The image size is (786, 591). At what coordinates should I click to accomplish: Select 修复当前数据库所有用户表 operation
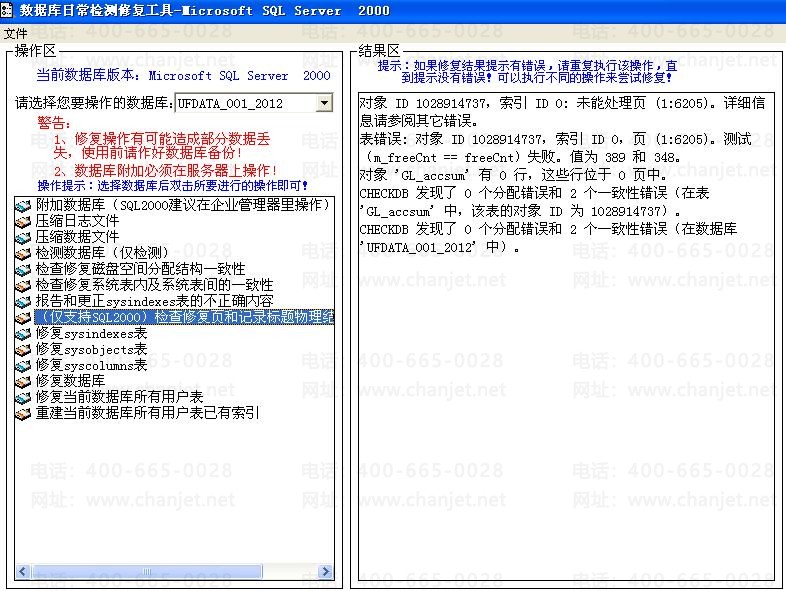(x=119, y=397)
